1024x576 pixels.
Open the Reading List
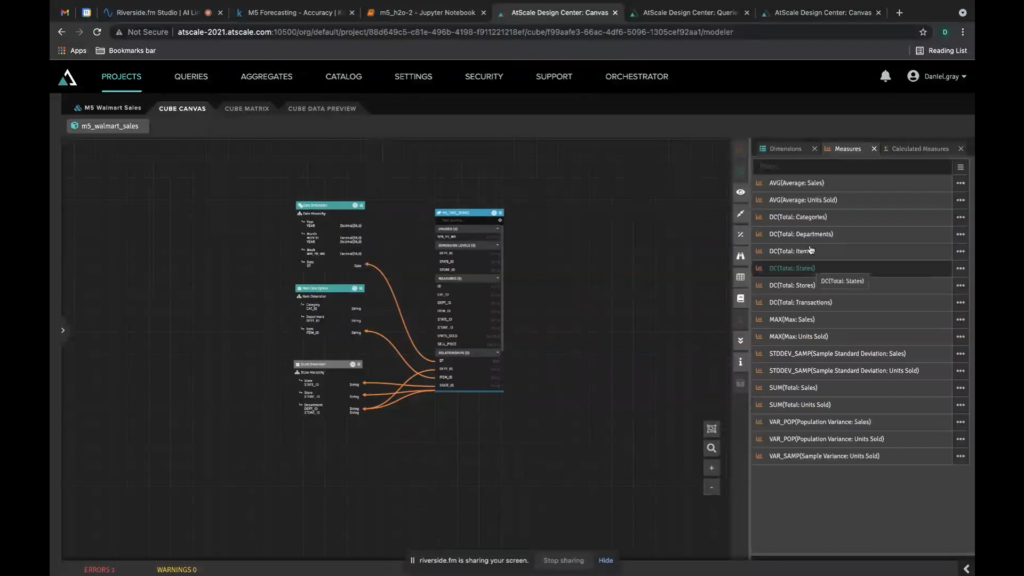[x=941, y=50]
